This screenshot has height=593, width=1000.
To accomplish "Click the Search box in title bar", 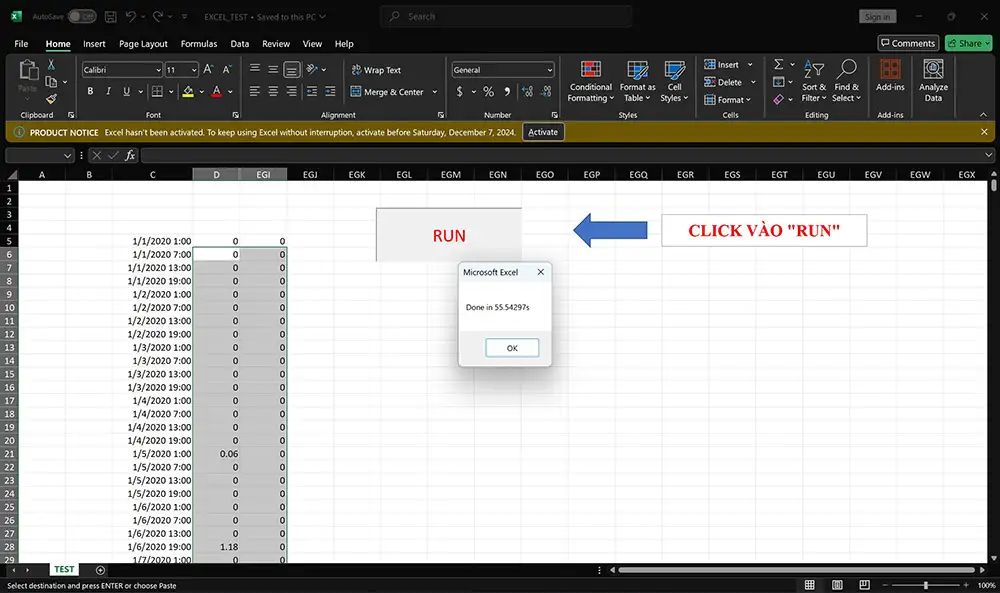I will (x=506, y=17).
